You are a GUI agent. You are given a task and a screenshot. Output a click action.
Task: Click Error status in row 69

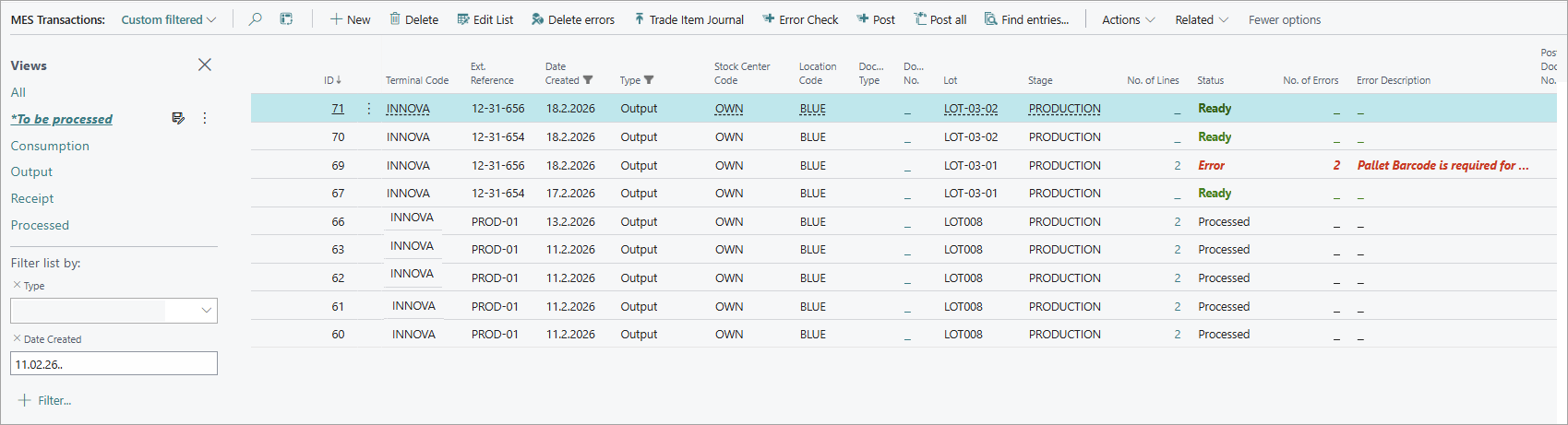coord(1211,165)
